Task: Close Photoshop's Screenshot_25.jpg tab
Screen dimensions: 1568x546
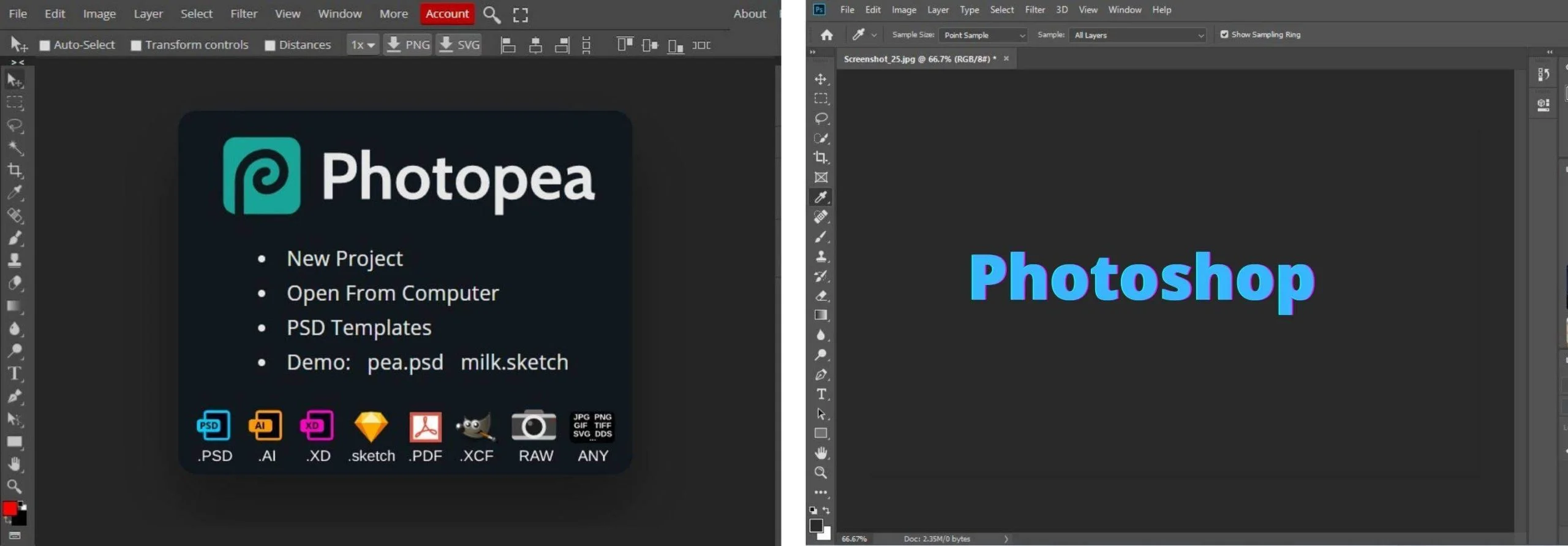Action: [x=1006, y=58]
